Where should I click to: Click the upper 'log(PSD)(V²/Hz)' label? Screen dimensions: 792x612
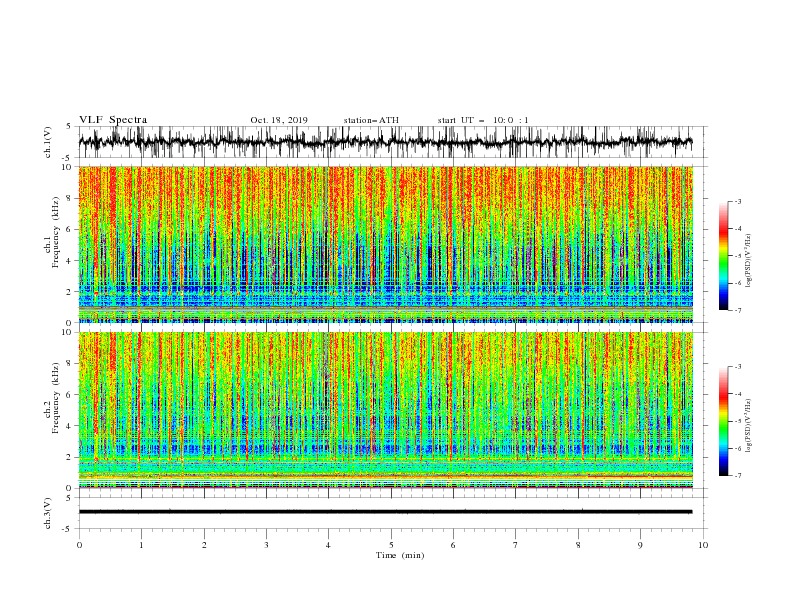click(x=748, y=261)
